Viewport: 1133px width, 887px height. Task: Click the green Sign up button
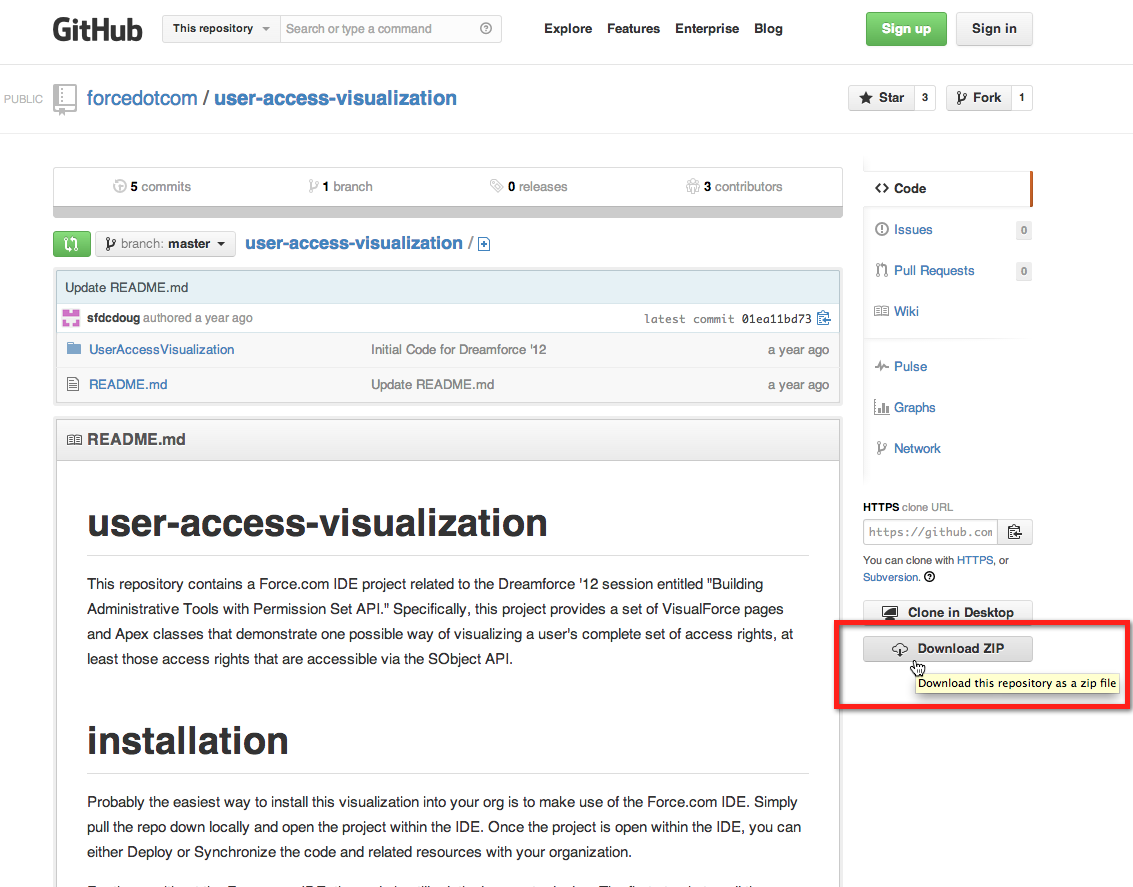point(906,29)
